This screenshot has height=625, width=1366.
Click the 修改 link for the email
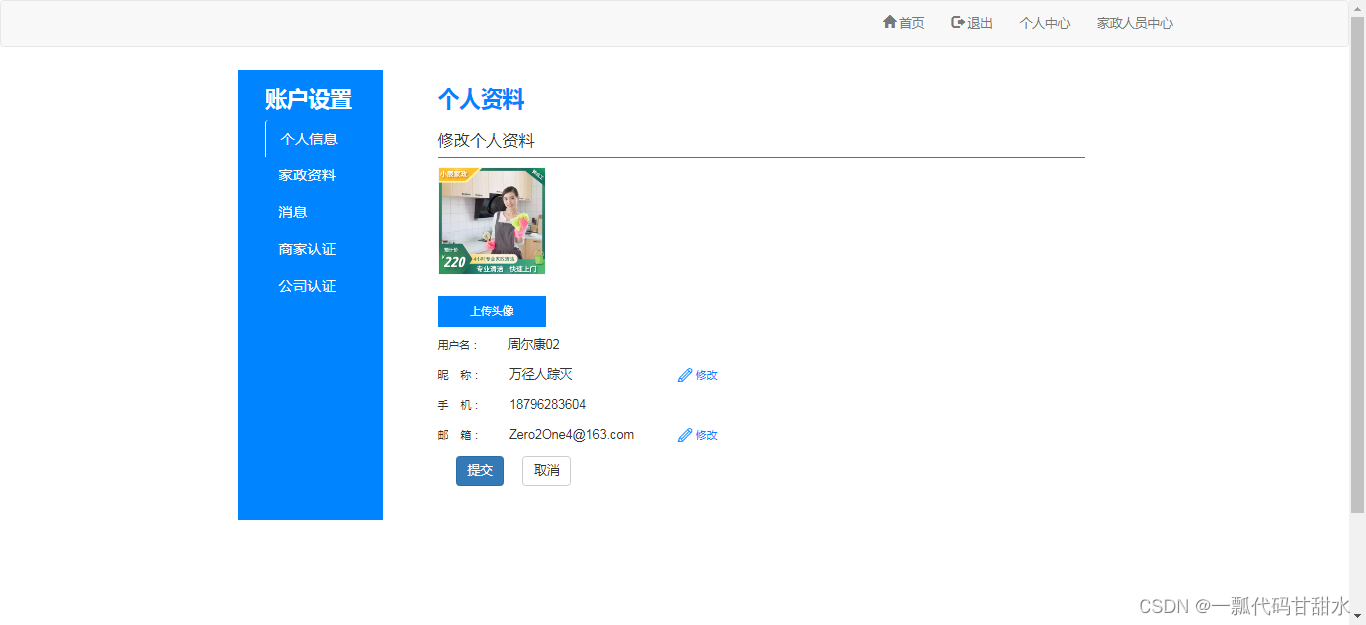click(707, 436)
